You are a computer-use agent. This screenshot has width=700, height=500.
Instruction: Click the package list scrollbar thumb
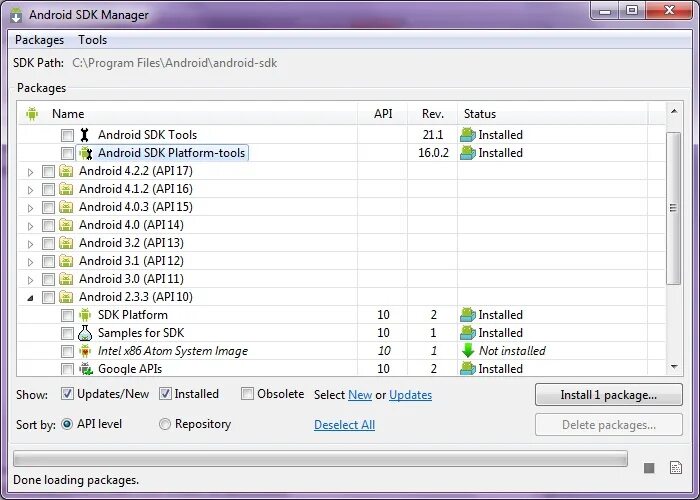673,208
